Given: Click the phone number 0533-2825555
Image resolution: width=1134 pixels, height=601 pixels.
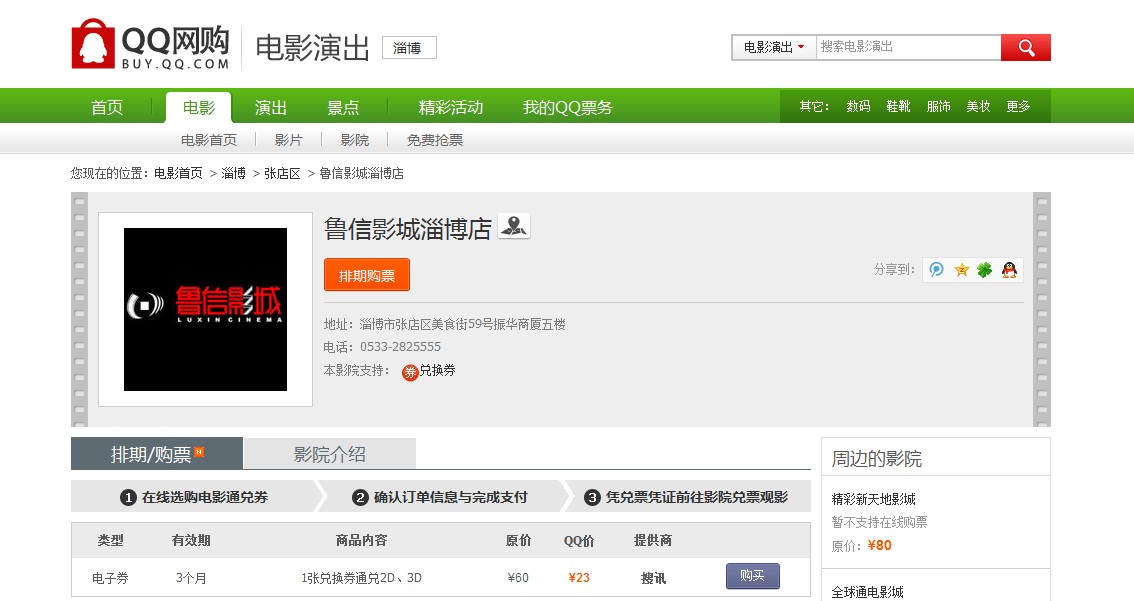Looking at the screenshot, I should (401, 347).
